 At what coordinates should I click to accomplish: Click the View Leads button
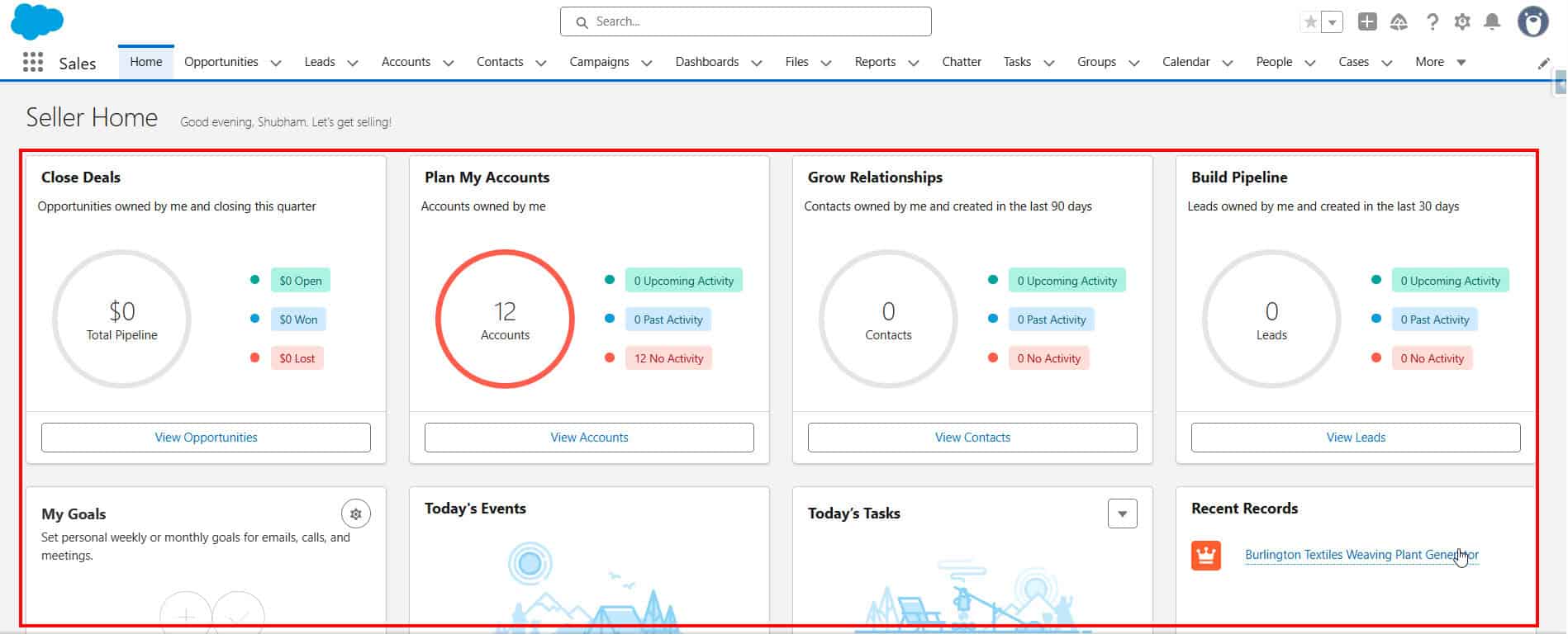(1356, 438)
